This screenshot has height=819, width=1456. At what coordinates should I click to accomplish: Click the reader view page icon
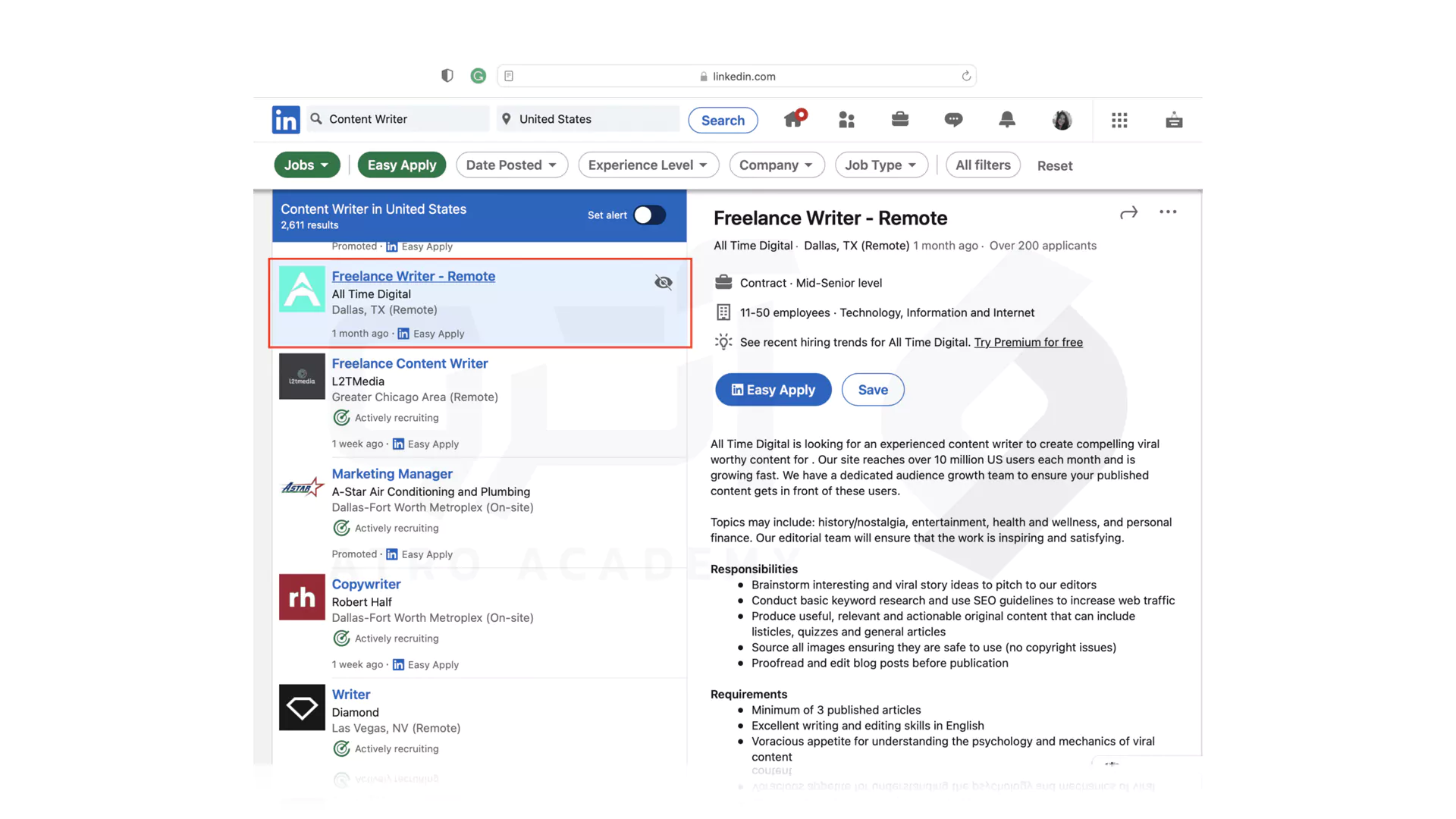click(x=509, y=76)
